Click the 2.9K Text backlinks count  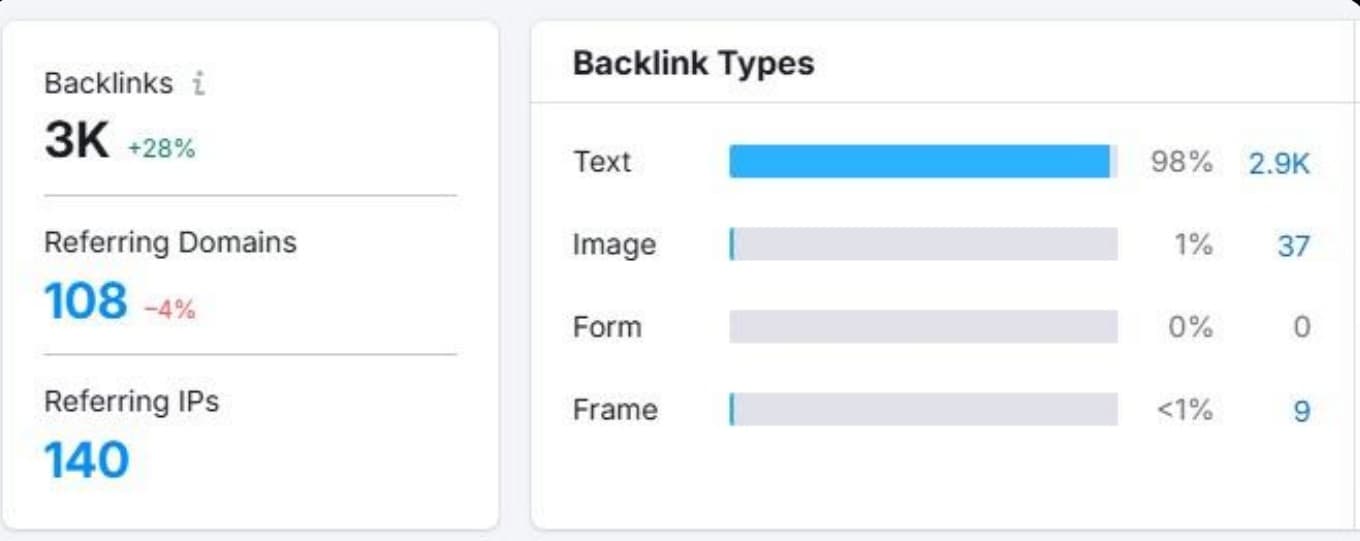[1278, 163]
